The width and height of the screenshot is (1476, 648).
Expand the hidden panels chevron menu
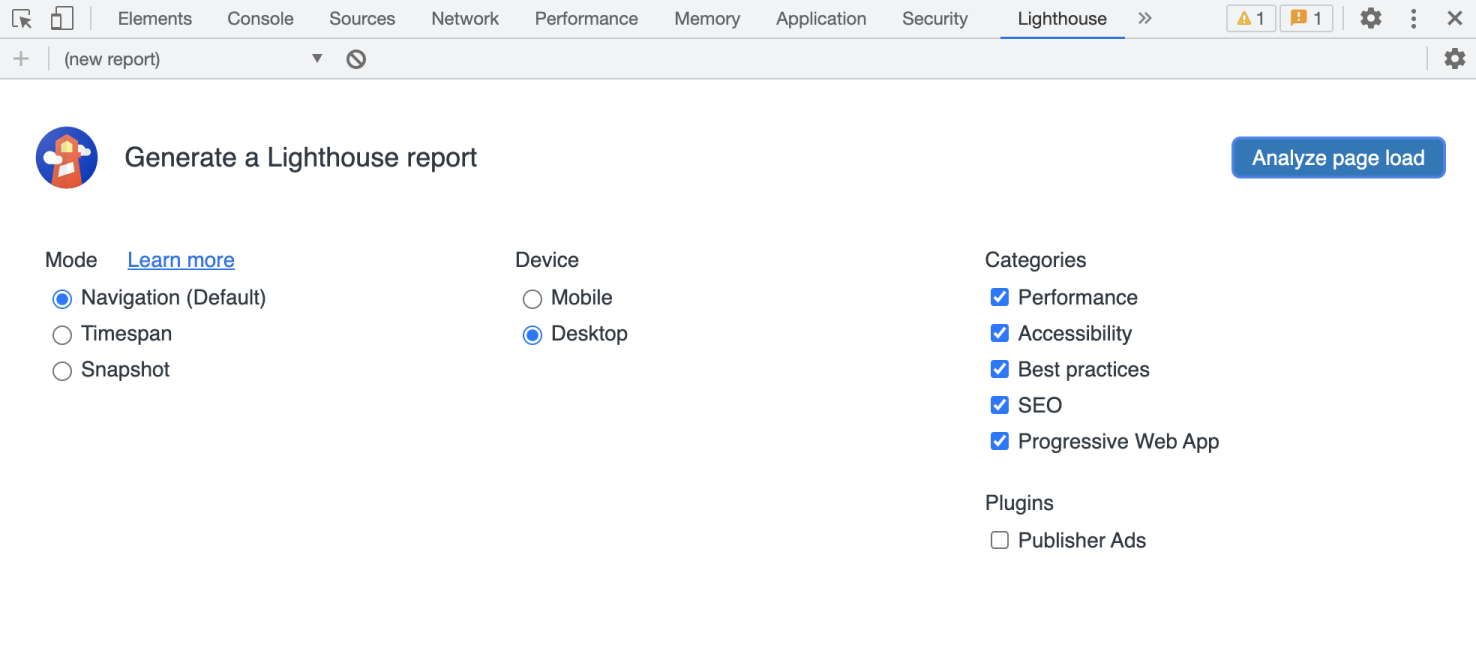coord(1145,18)
